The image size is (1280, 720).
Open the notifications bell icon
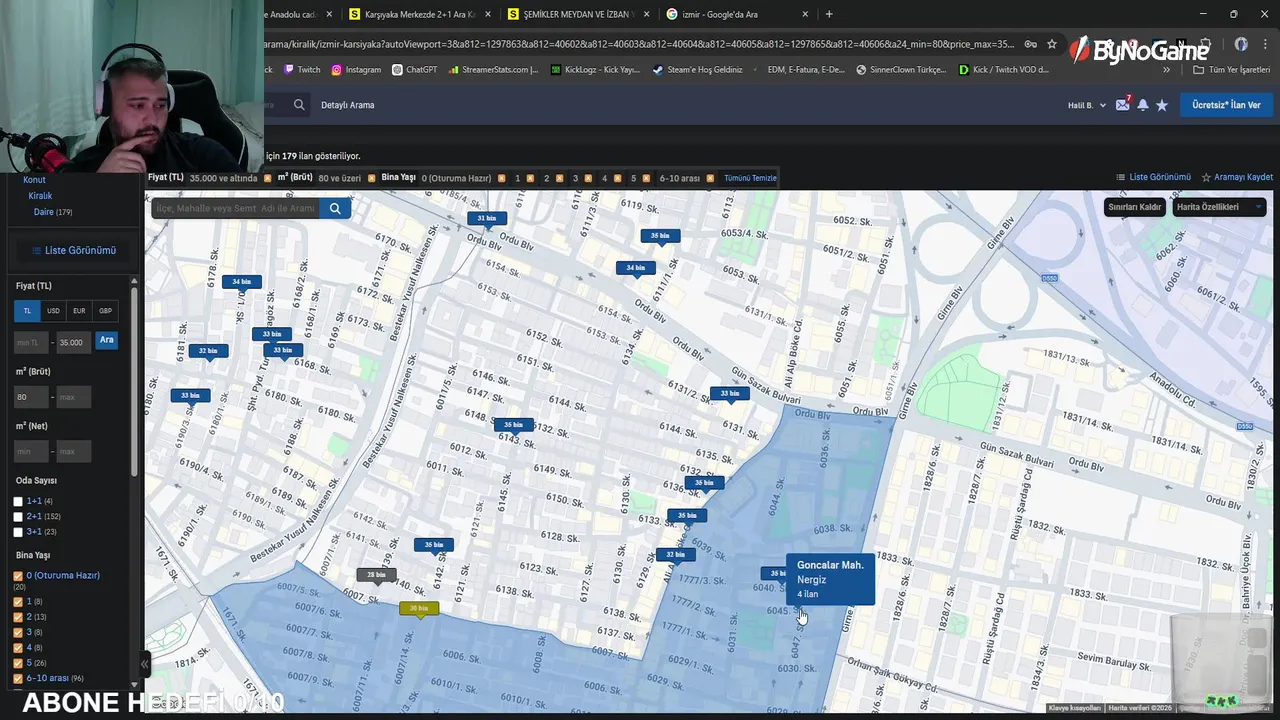pos(1143,105)
